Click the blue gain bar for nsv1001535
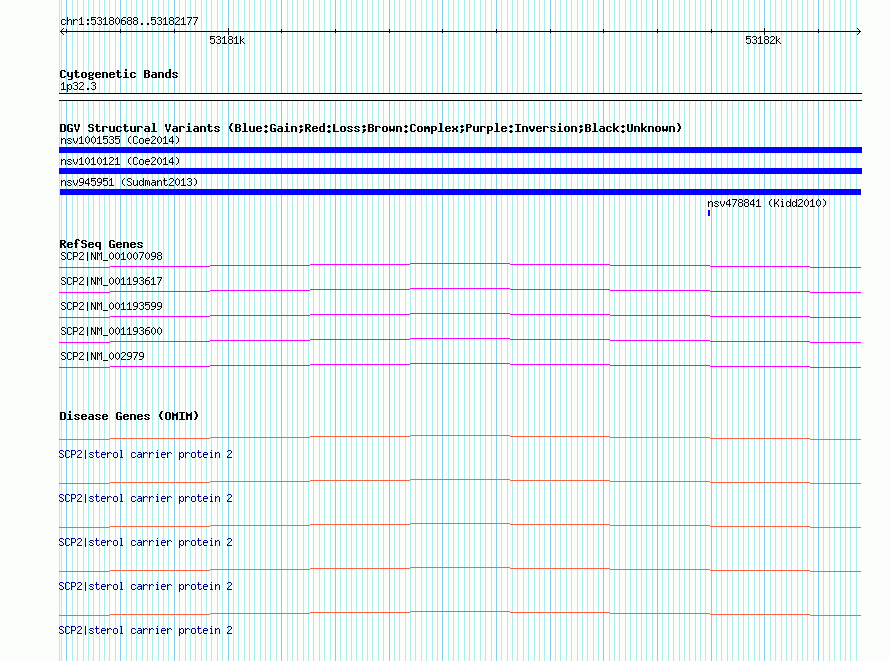The height and width of the screenshot is (661, 890). click(460, 150)
